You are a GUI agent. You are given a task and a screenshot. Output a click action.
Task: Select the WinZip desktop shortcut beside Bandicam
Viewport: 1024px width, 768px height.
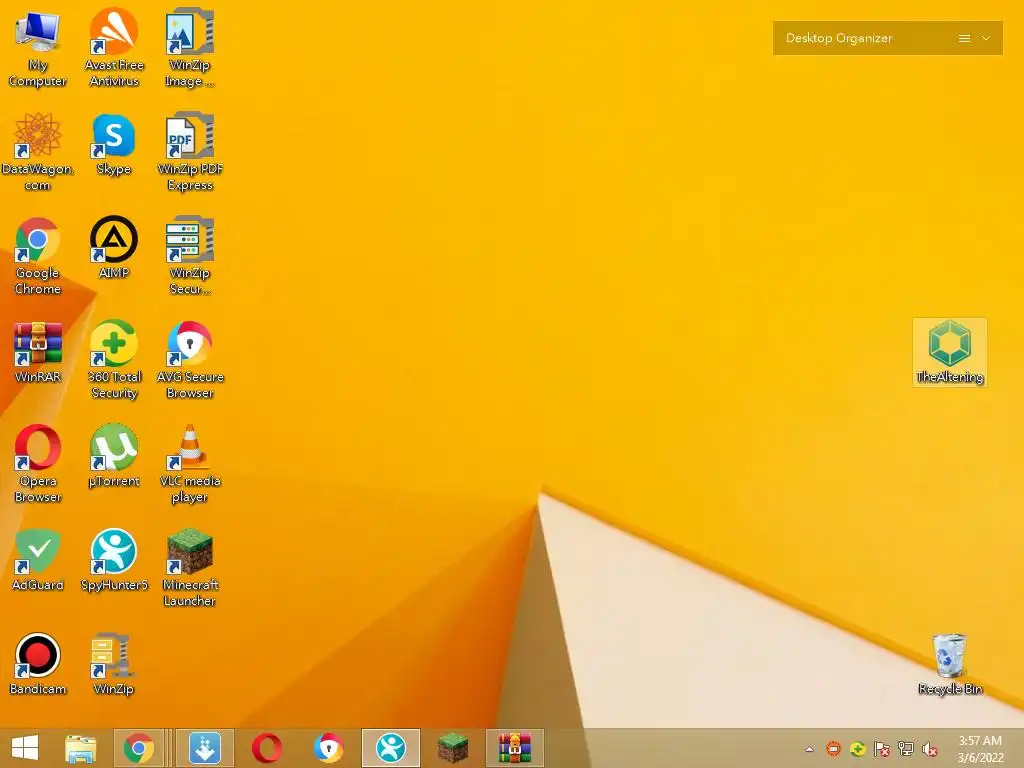(114, 664)
